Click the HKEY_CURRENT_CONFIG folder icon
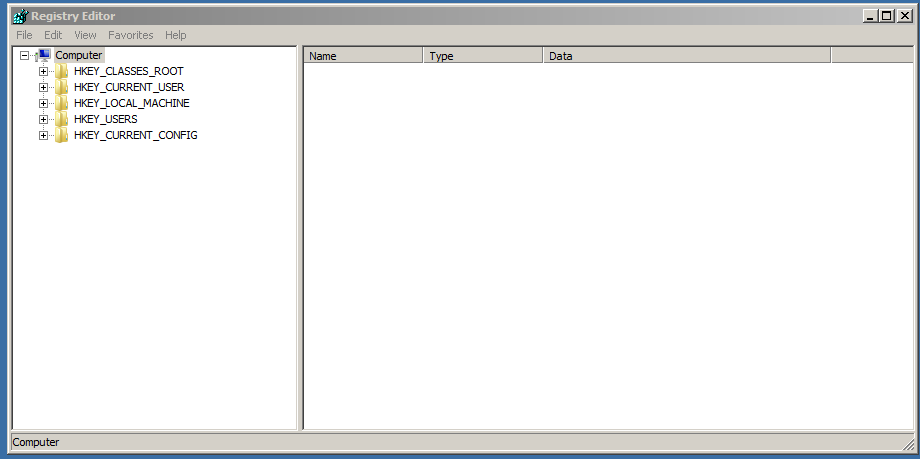The image size is (920, 459). point(62,135)
